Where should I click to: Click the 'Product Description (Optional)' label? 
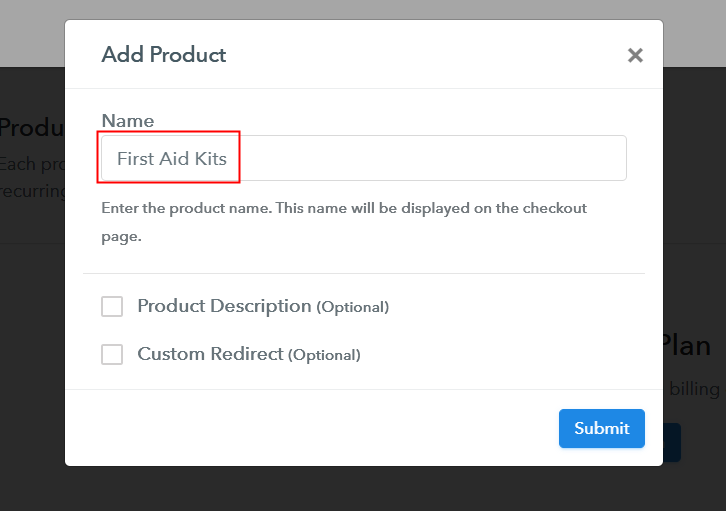[263, 306]
